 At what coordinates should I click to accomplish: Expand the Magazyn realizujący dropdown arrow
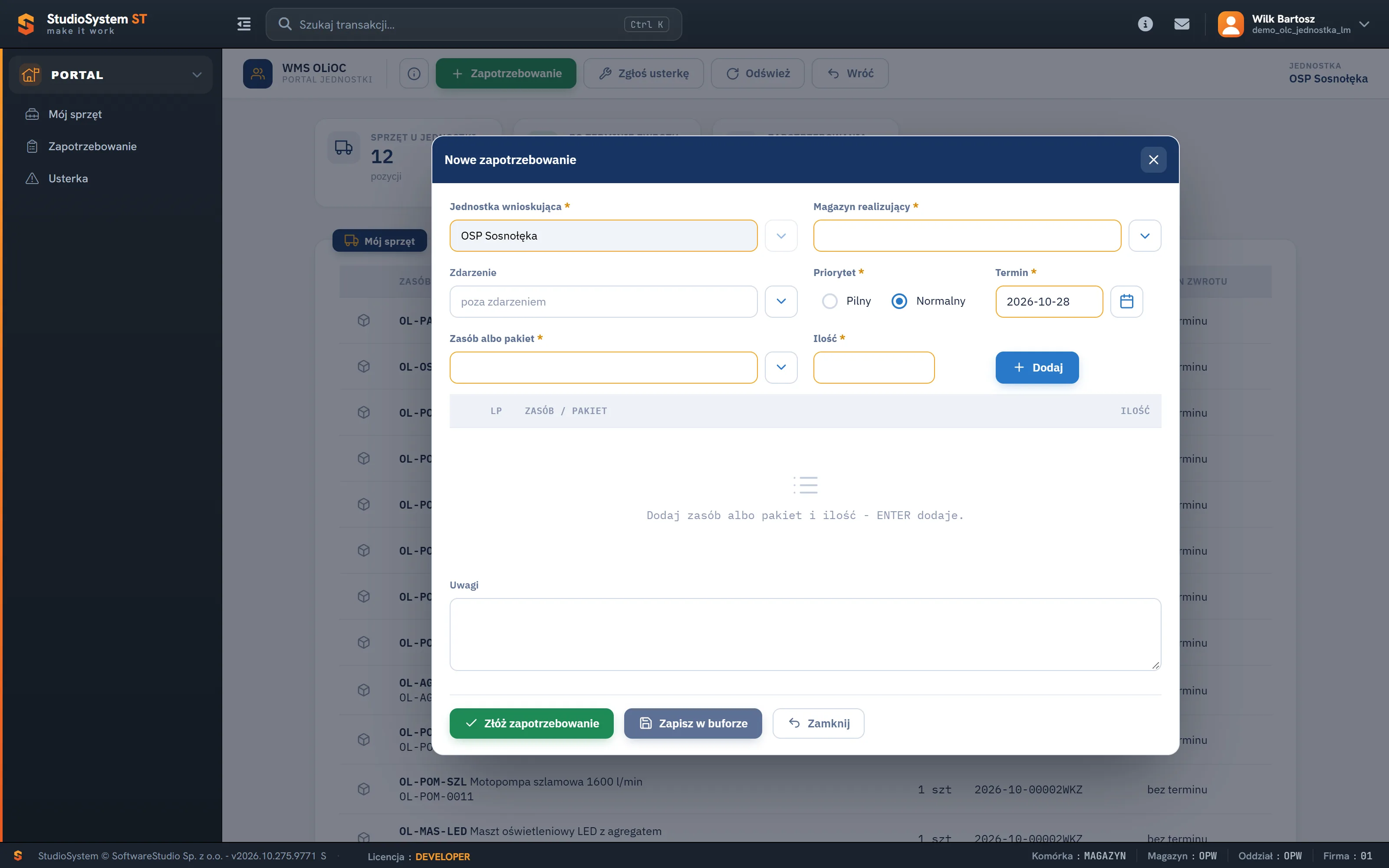point(1145,236)
